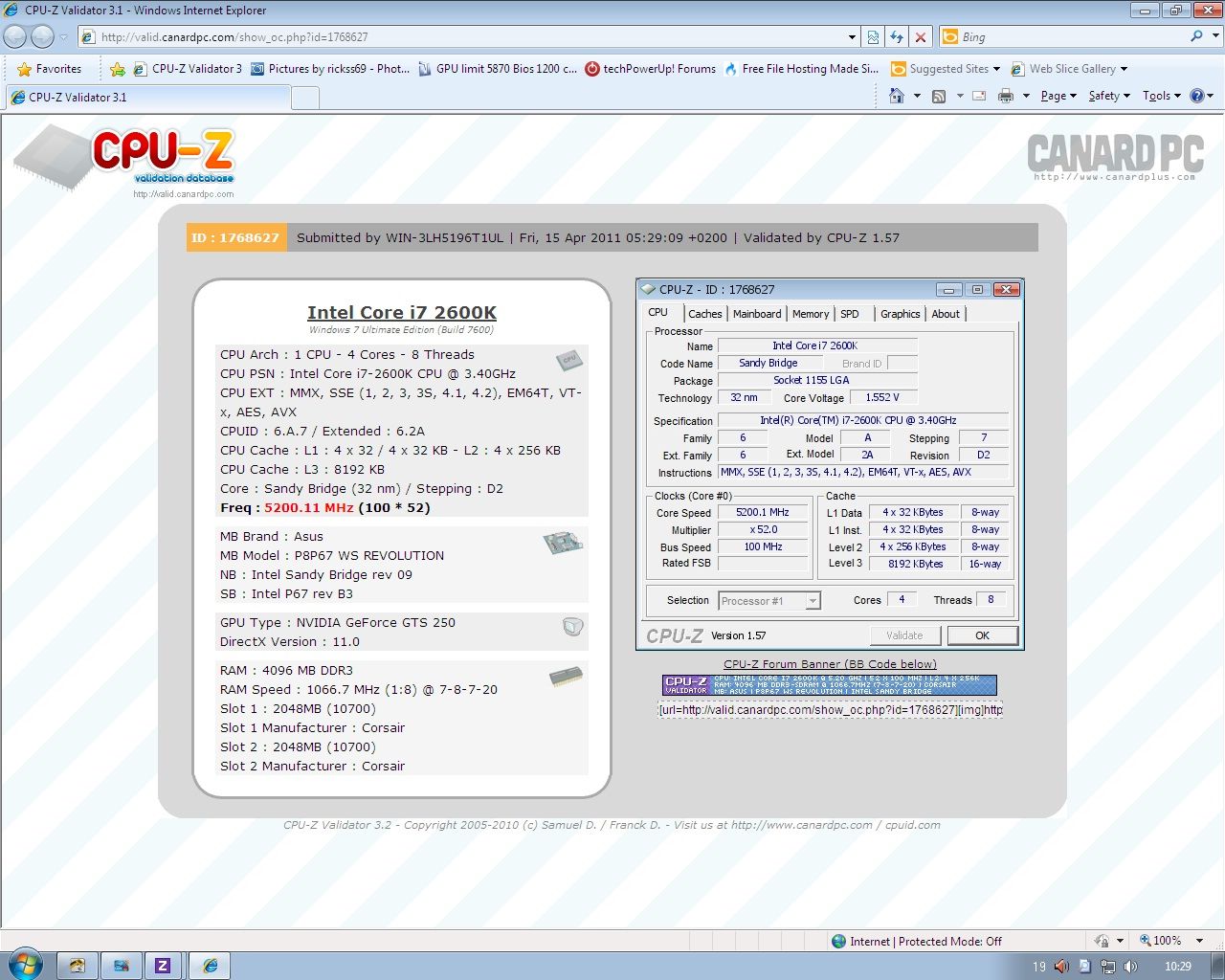
Task: Open the CPU-Z taskbar icon with Z
Action: tap(163, 966)
